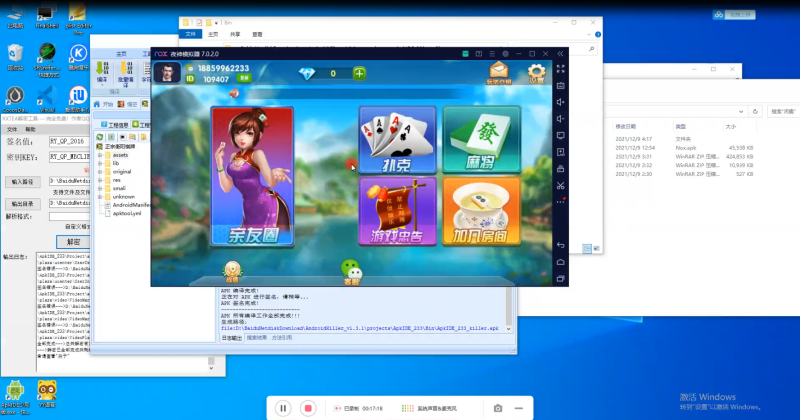This screenshot has height=420, width=800.
Task: Click the generated apk file path link
Action: click(x=360, y=328)
